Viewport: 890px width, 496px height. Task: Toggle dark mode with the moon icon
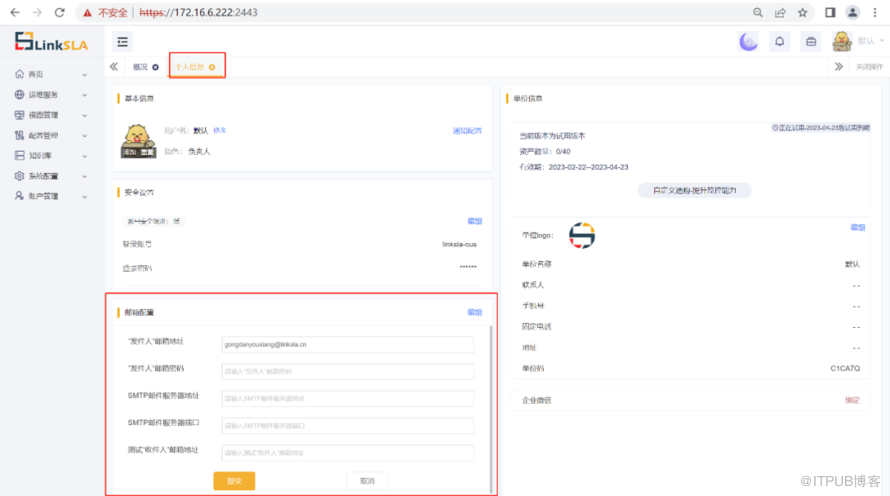(748, 41)
